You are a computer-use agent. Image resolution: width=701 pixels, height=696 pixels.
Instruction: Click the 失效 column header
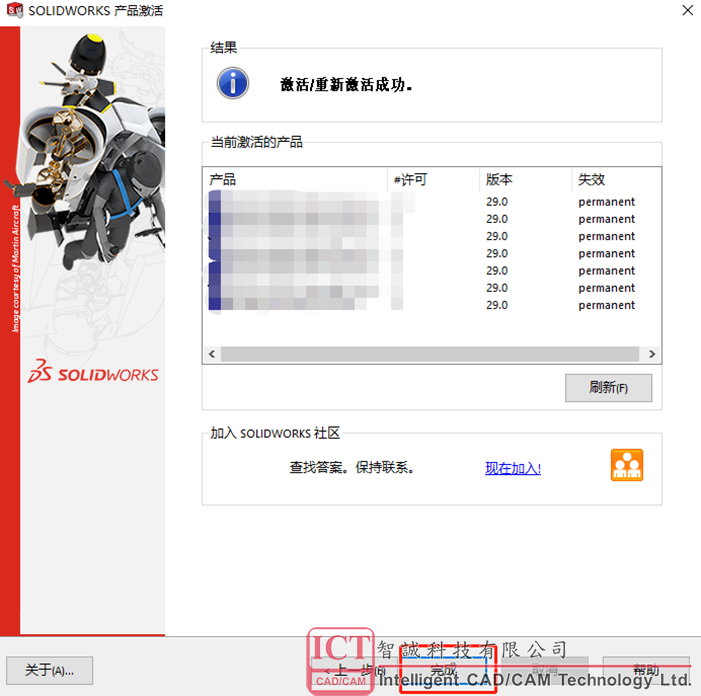(x=616, y=180)
